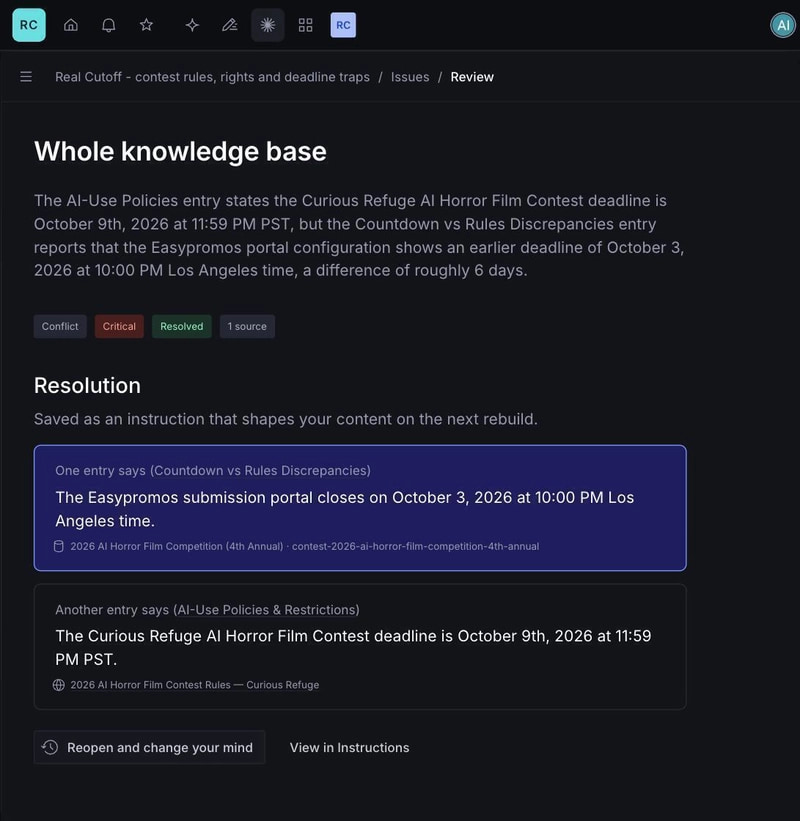Click the Resolution heading
This screenshot has height=821, width=800.
point(87,385)
